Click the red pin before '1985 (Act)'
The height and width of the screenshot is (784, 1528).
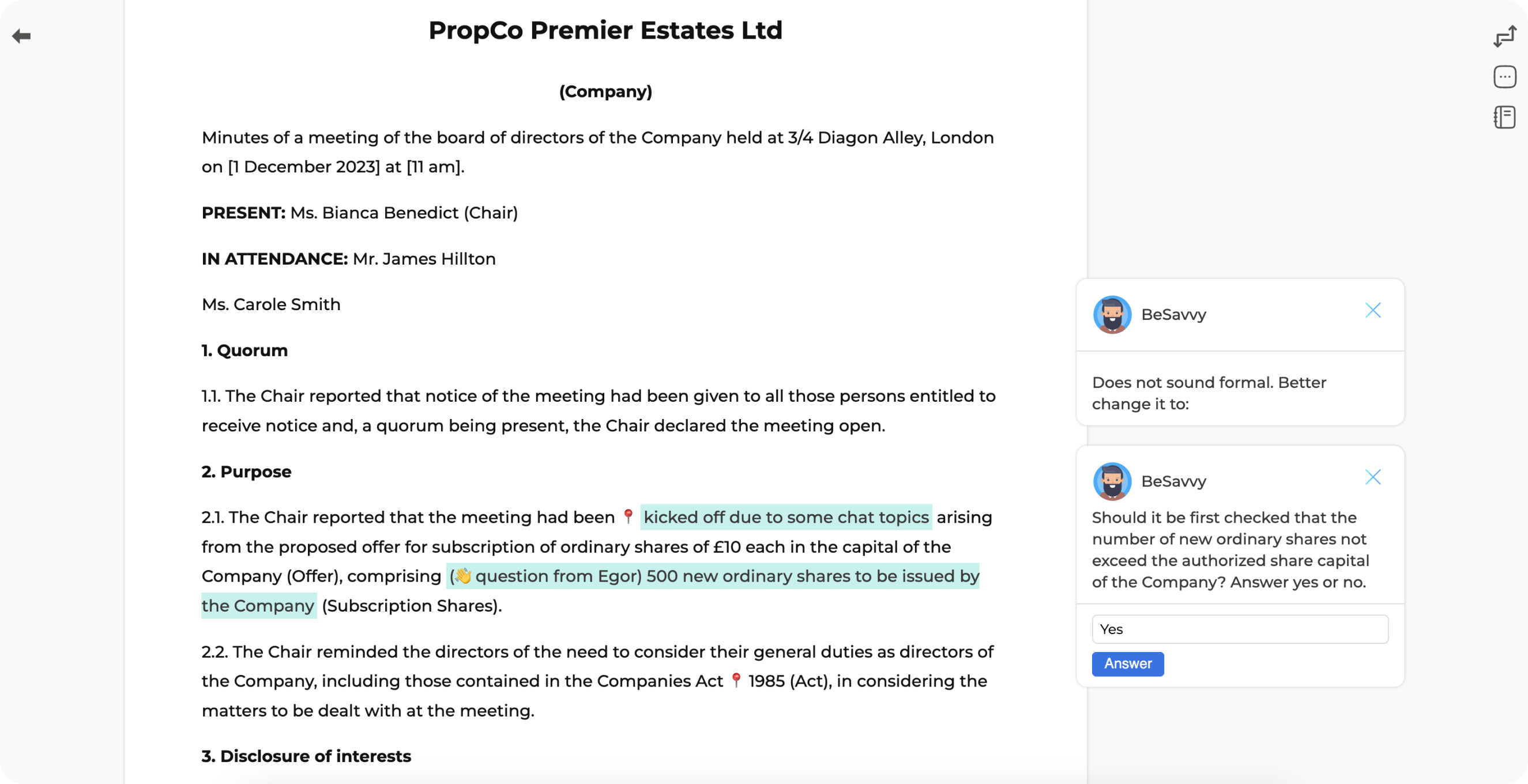coord(736,680)
